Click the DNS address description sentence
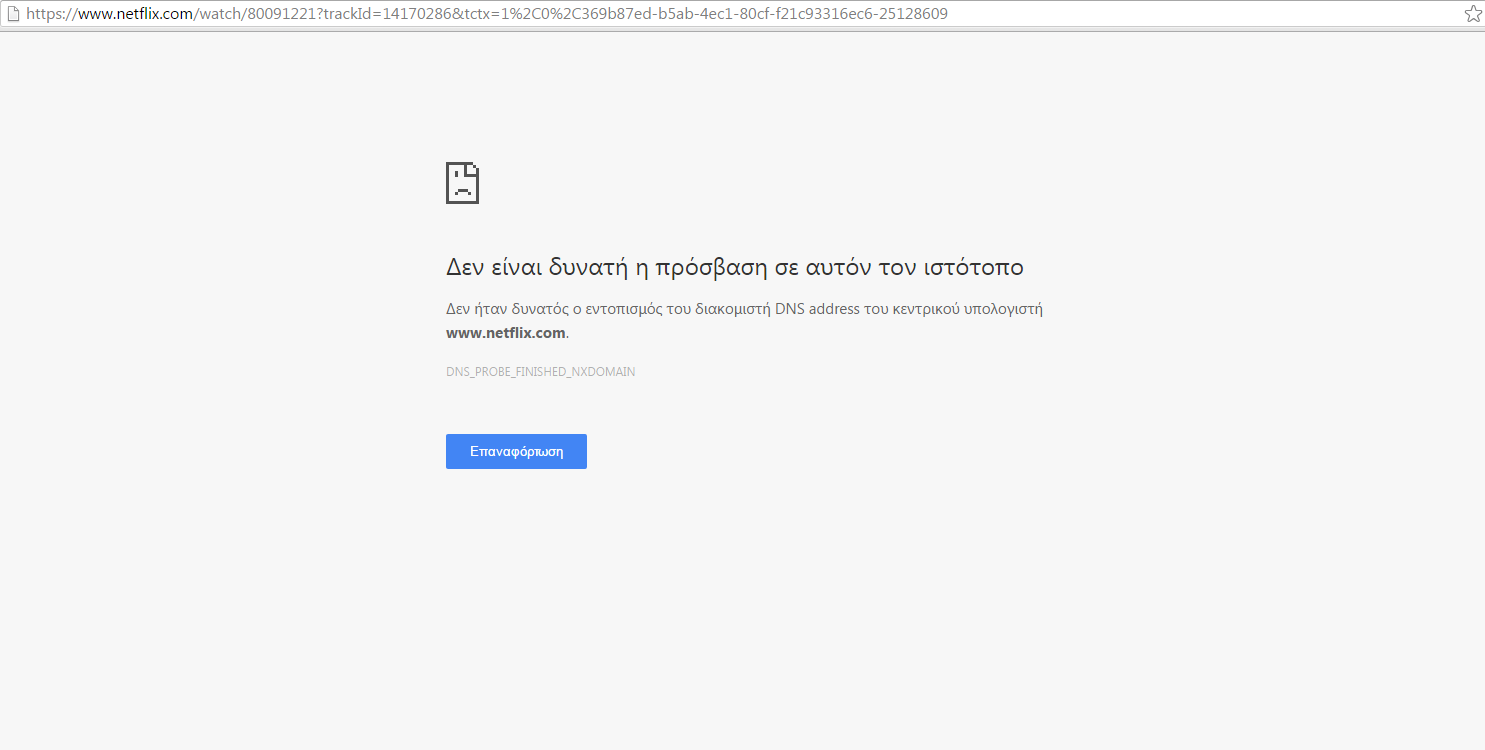This screenshot has height=750, width=1485. click(x=744, y=320)
